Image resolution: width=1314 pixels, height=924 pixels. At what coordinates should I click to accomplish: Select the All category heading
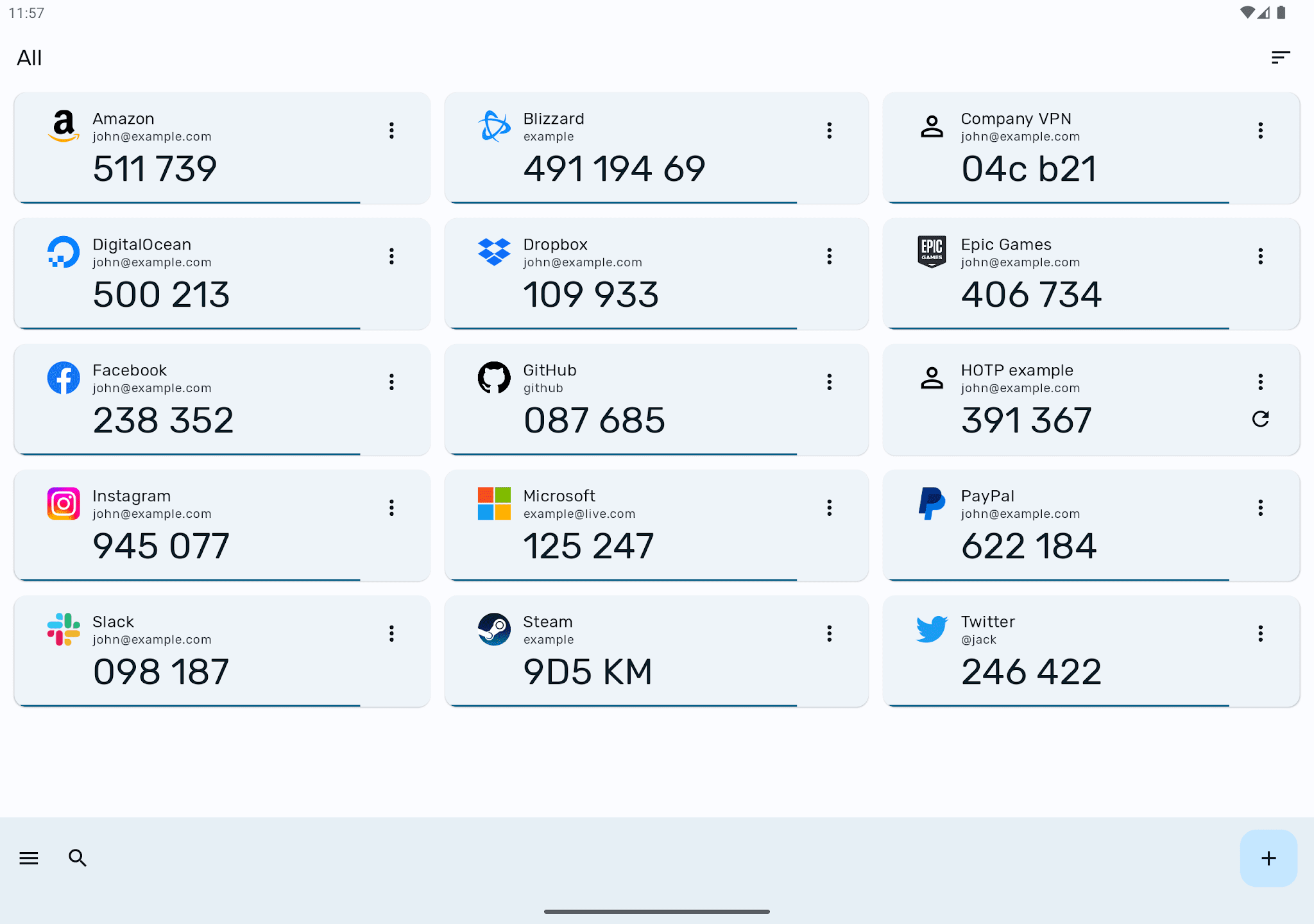pyautogui.click(x=30, y=58)
